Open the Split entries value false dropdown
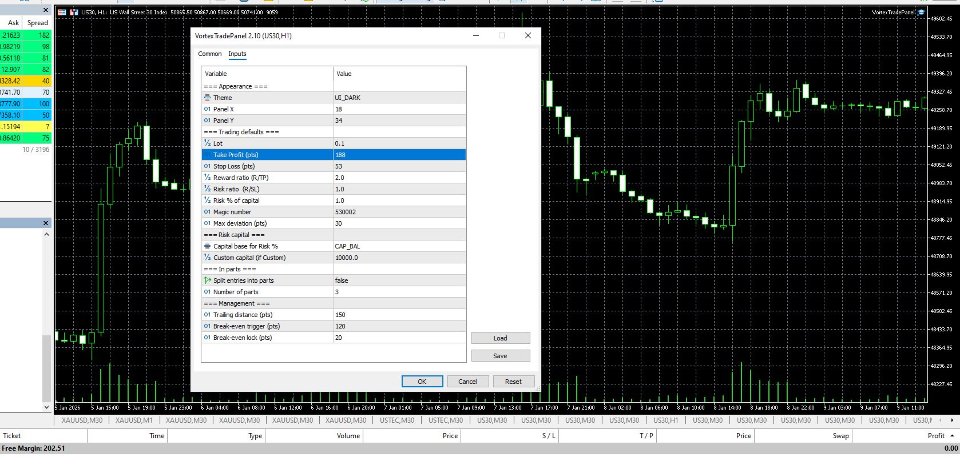Image resolution: width=960 pixels, height=465 pixels. [x=399, y=280]
